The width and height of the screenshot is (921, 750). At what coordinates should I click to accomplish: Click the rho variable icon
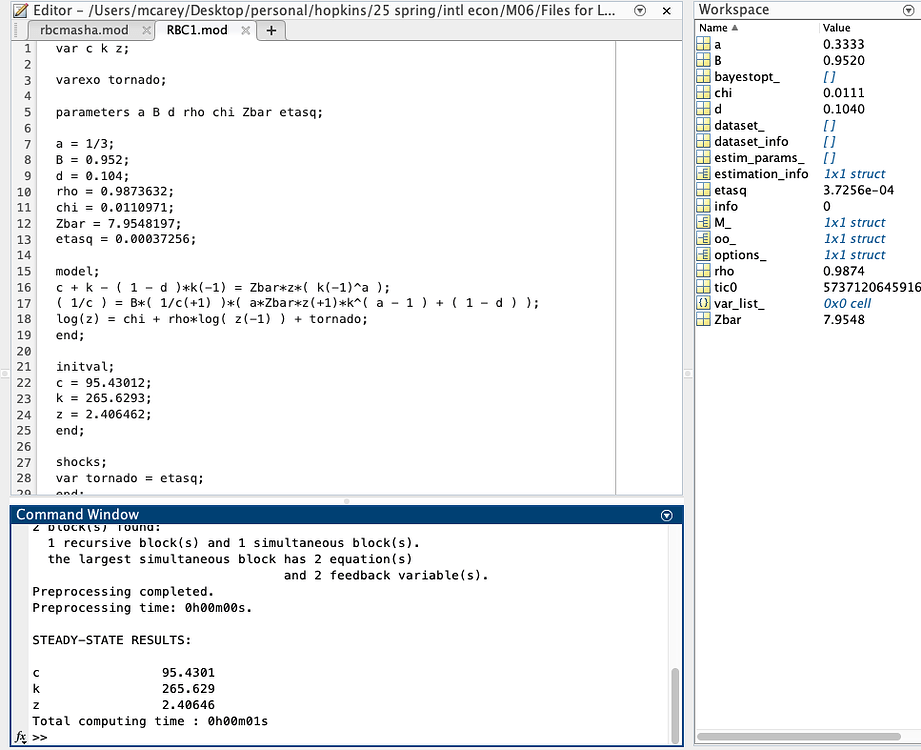[x=703, y=271]
